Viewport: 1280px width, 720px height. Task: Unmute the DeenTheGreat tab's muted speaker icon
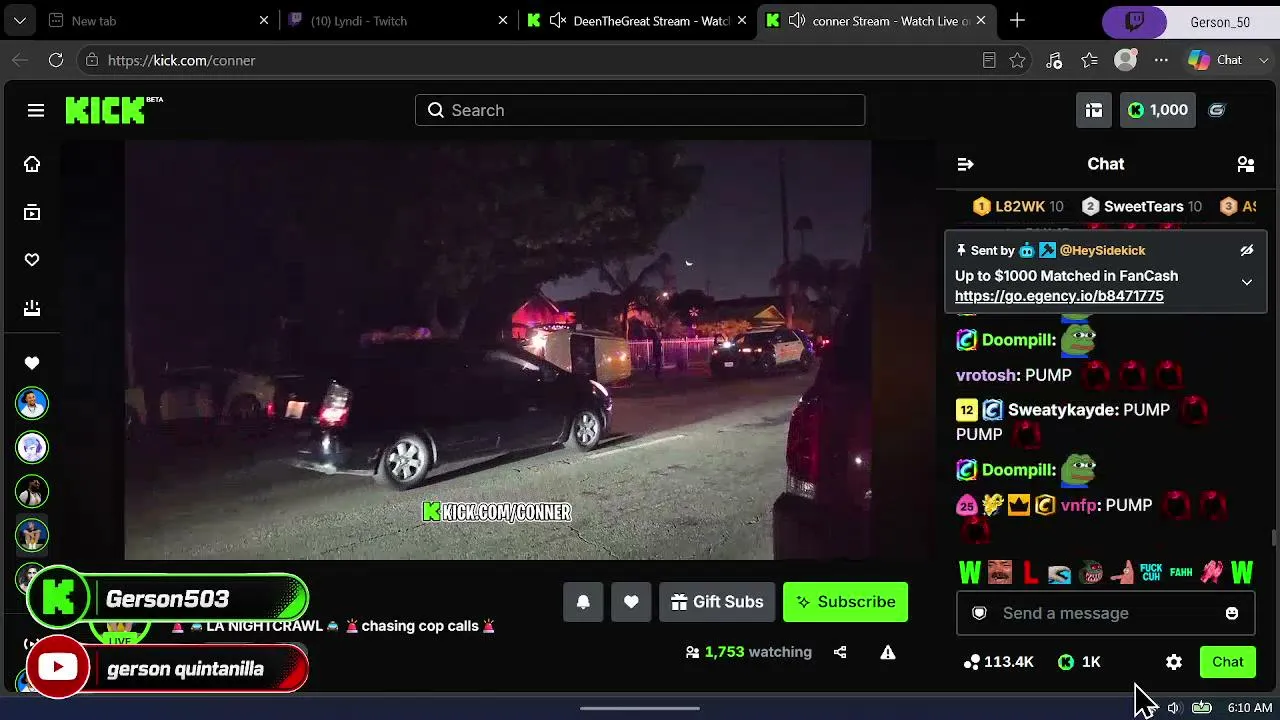tap(558, 21)
